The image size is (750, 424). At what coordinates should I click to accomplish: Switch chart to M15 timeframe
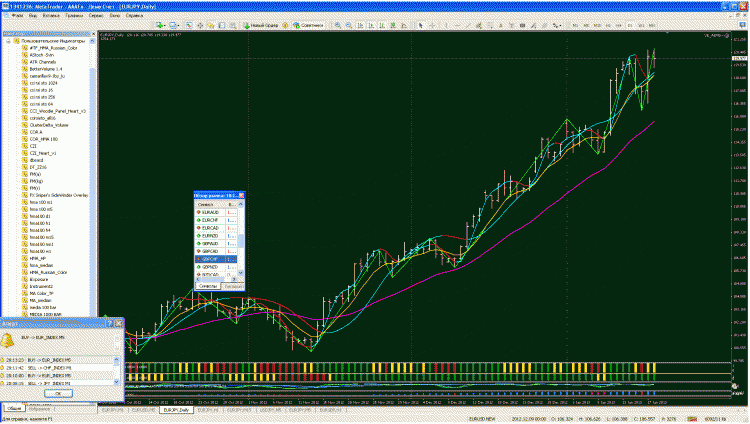tap(597, 25)
